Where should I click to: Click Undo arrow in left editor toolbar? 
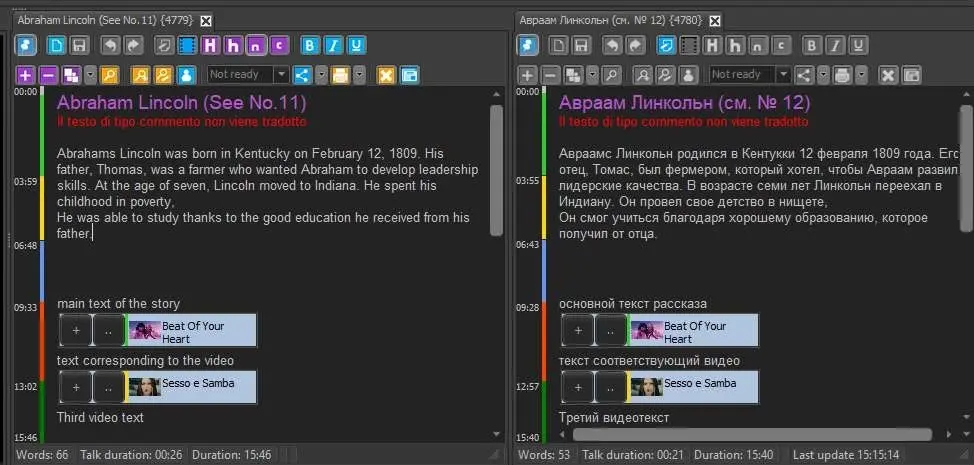[x=111, y=45]
